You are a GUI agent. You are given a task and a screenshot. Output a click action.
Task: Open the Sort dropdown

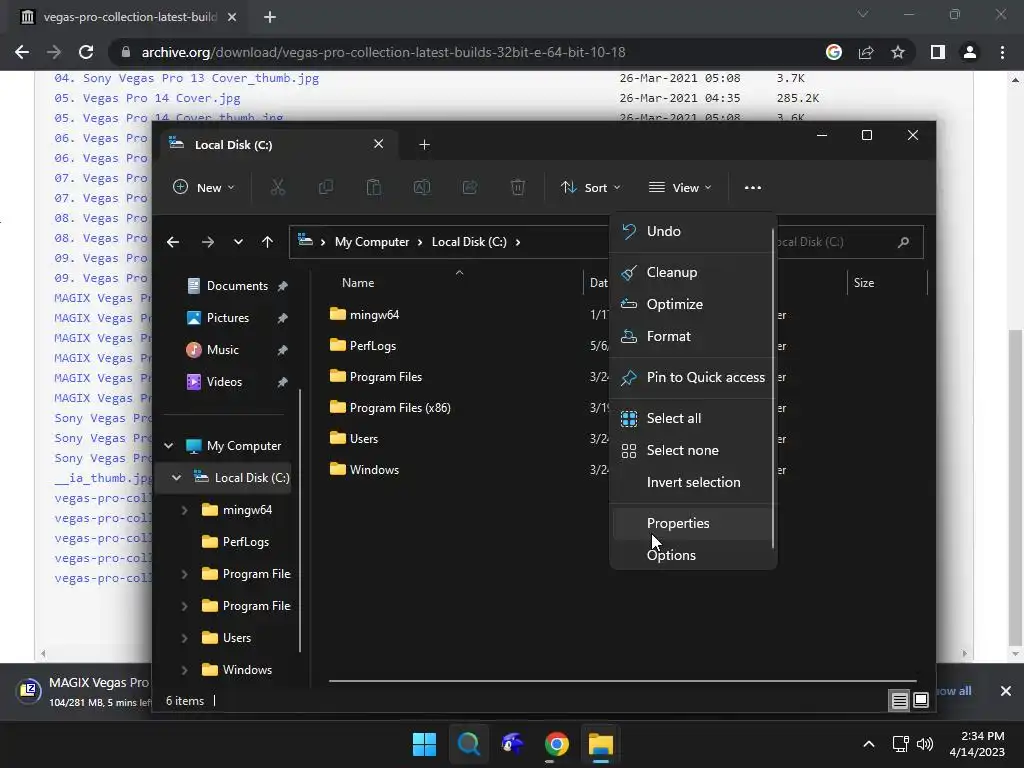tap(590, 187)
